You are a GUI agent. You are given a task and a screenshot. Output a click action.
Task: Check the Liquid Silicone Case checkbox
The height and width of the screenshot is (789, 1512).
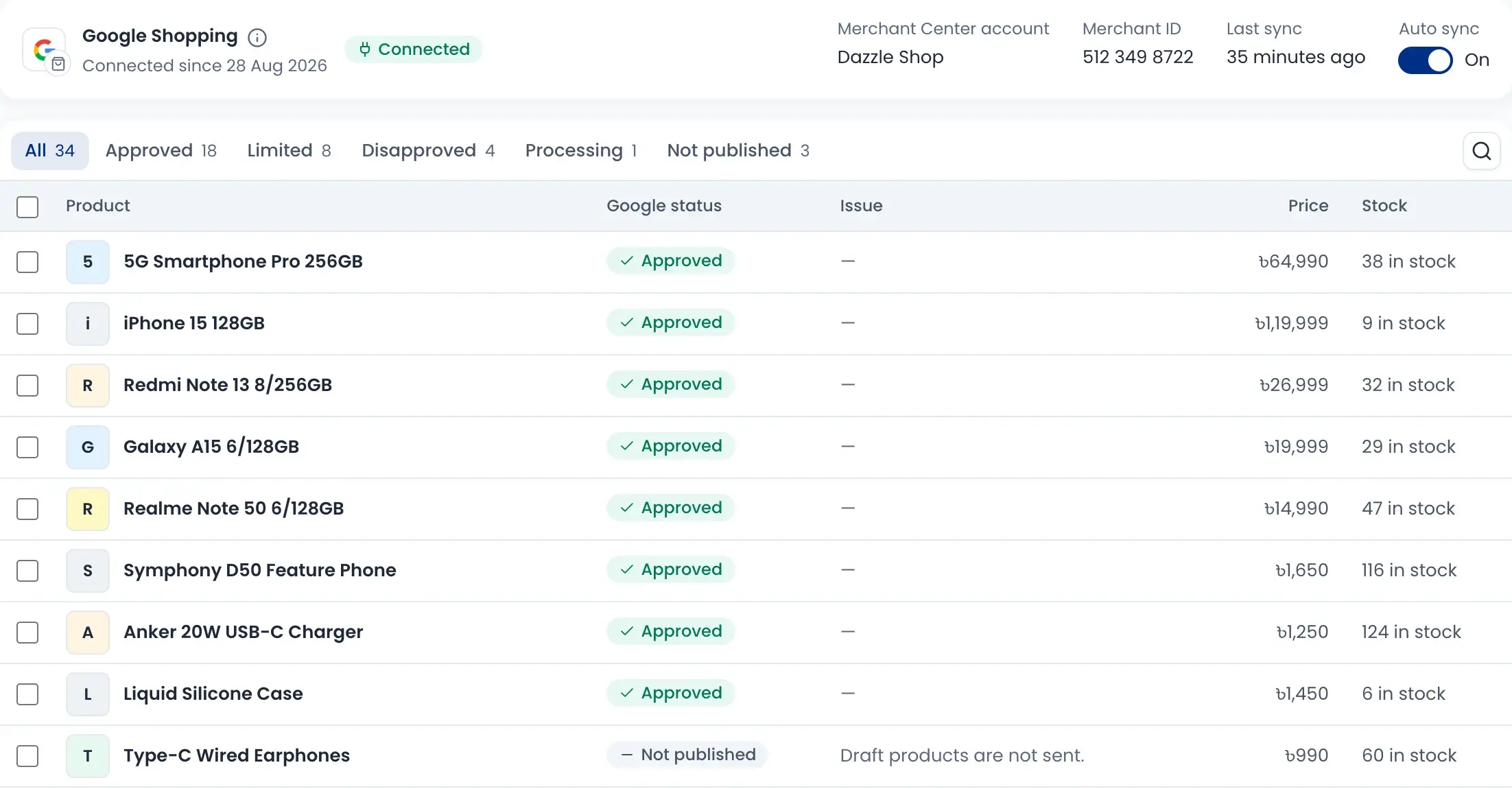coord(27,694)
